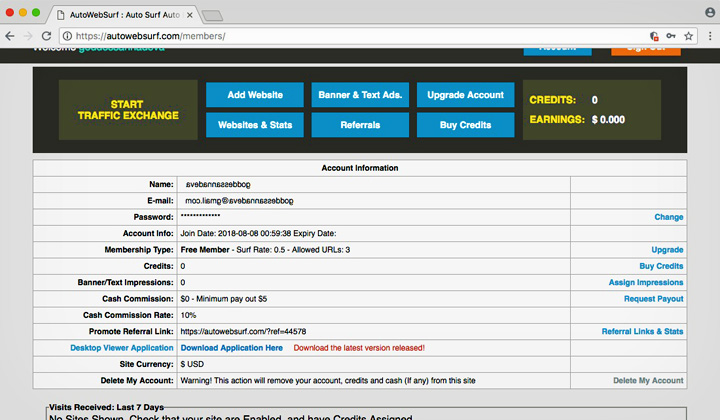Click the Request Payout link
720x420 pixels.
coord(653,299)
